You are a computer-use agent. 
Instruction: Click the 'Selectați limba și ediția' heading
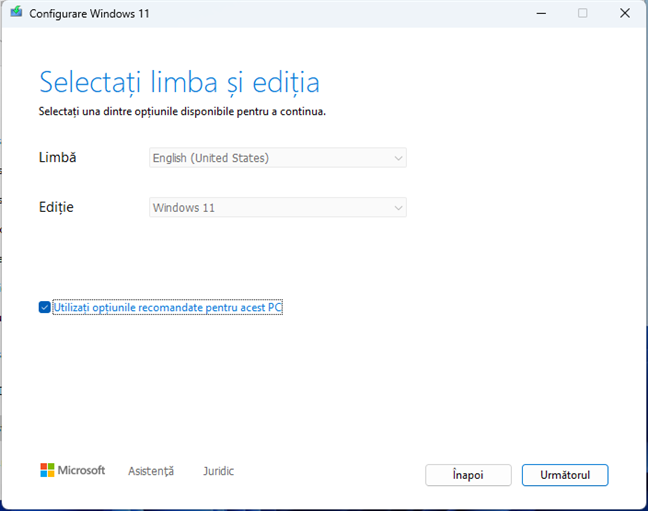click(x=179, y=82)
